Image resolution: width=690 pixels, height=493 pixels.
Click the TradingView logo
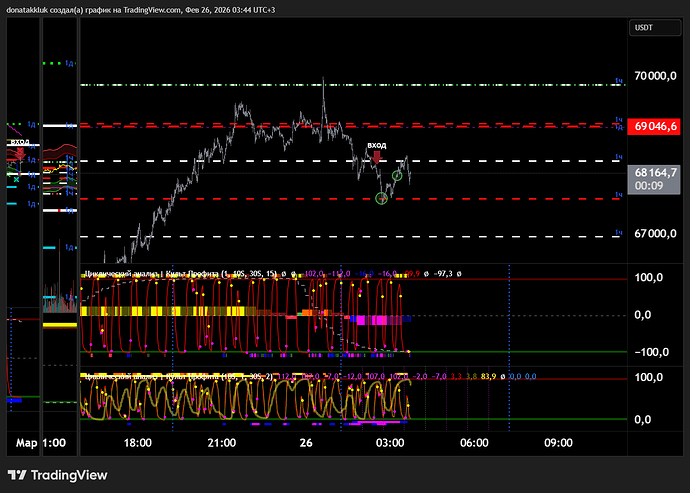(x=57, y=476)
